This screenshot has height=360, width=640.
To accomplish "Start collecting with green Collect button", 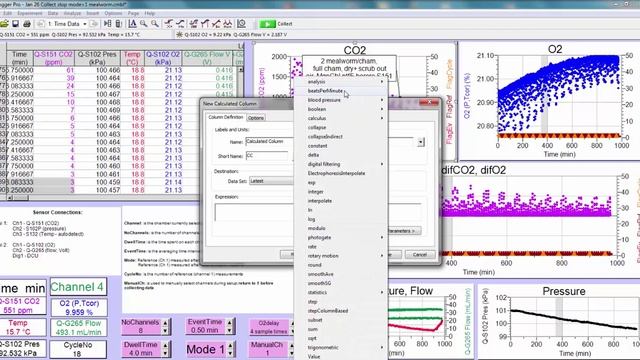I will [x=276, y=24].
